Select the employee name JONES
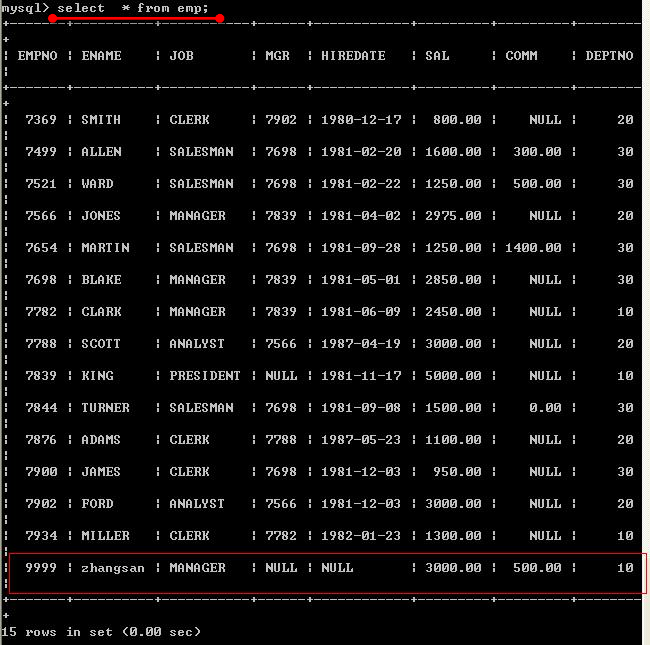This screenshot has height=645, width=650. pyautogui.click(x=101, y=216)
